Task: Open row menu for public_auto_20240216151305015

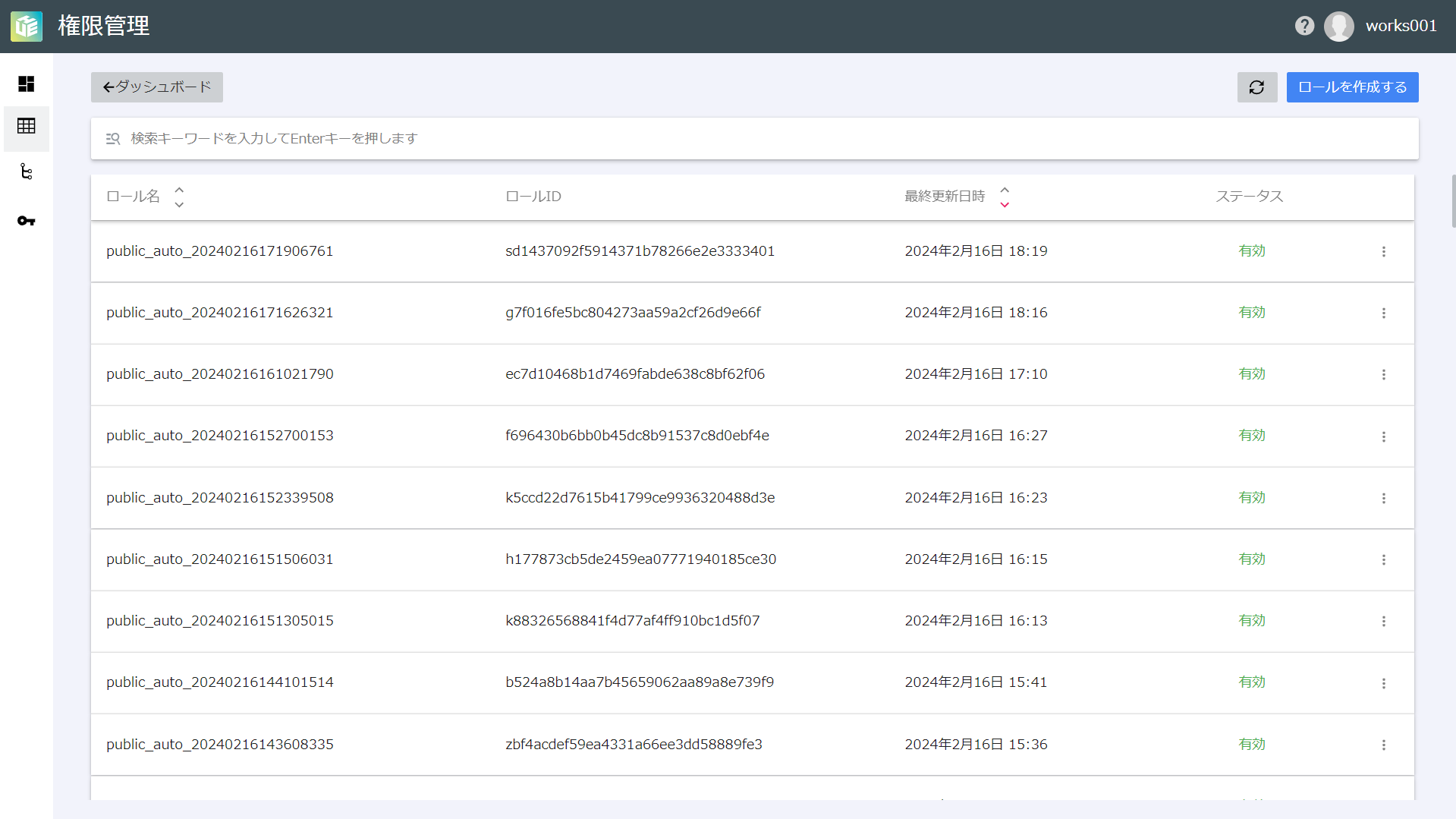Action: pyautogui.click(x=1384, y=621)
